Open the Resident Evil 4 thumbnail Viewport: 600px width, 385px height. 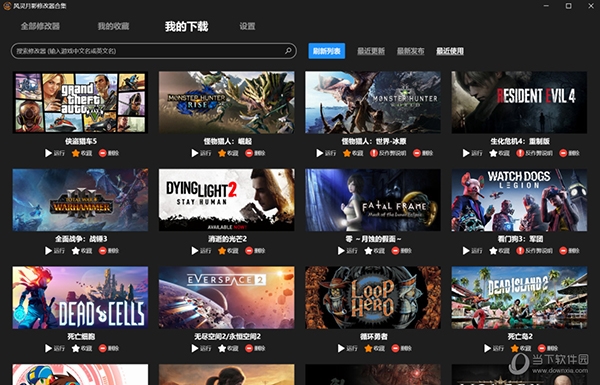click(x=519, y=102)
